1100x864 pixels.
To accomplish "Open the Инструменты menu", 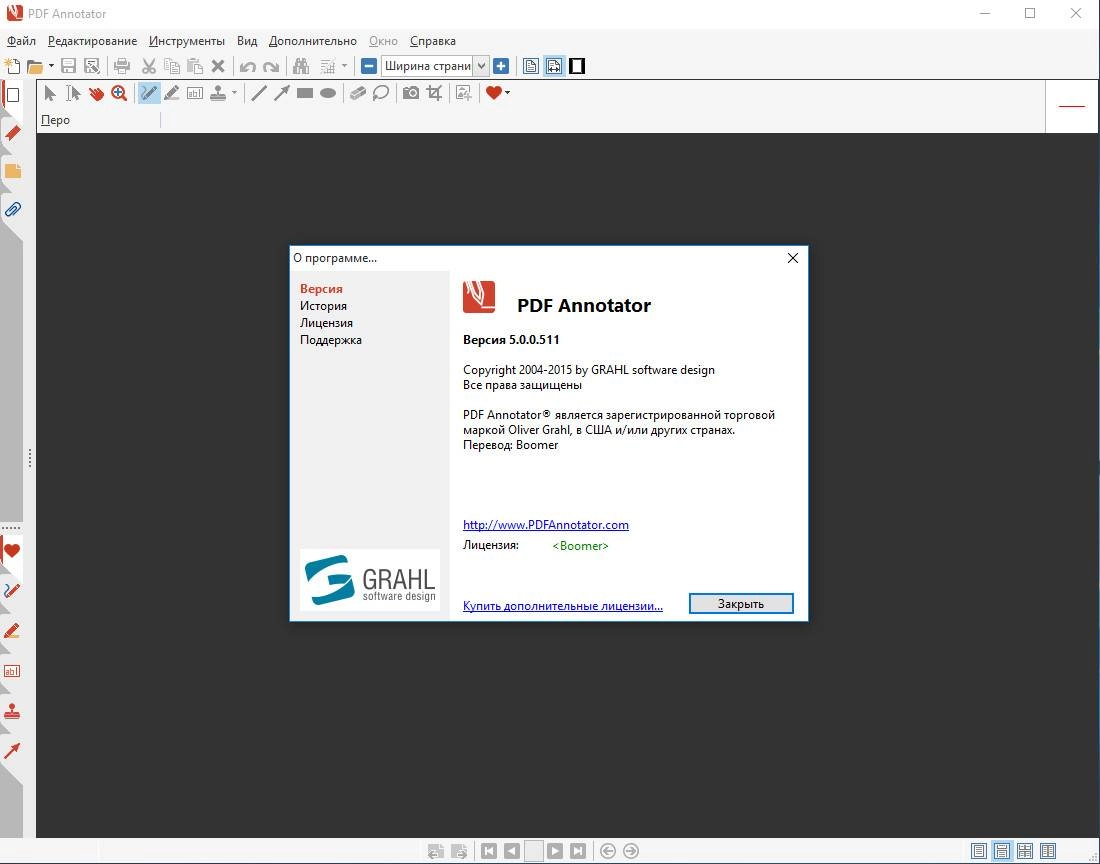I will pyautogui.click(x=187, y=41).
